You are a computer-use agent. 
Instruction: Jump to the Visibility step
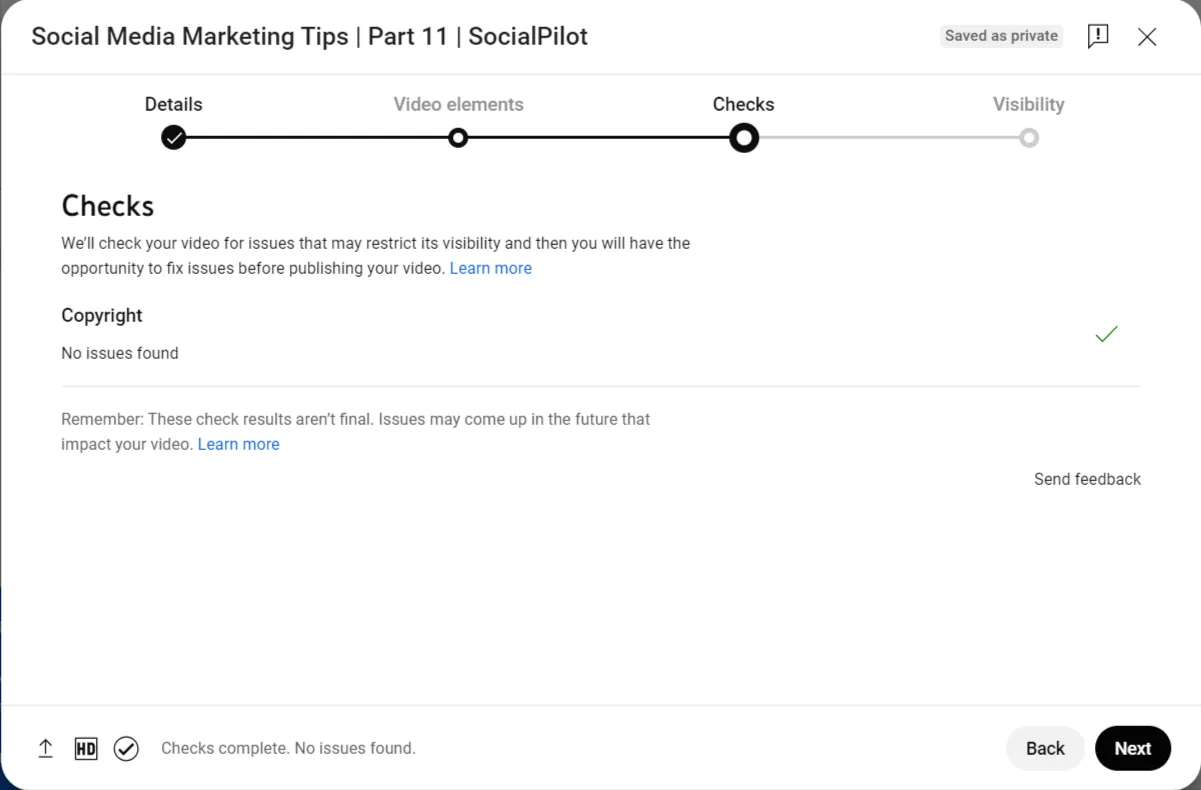coord(1028,104)
